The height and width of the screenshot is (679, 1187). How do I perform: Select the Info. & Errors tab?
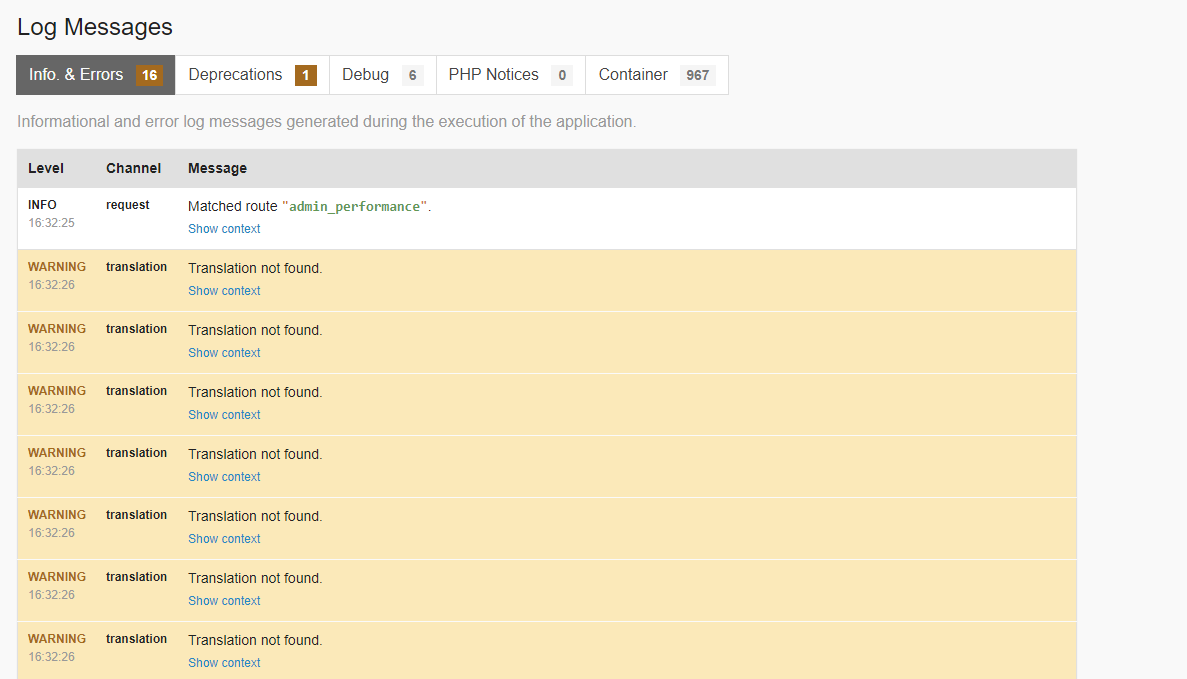pos(95,75)
